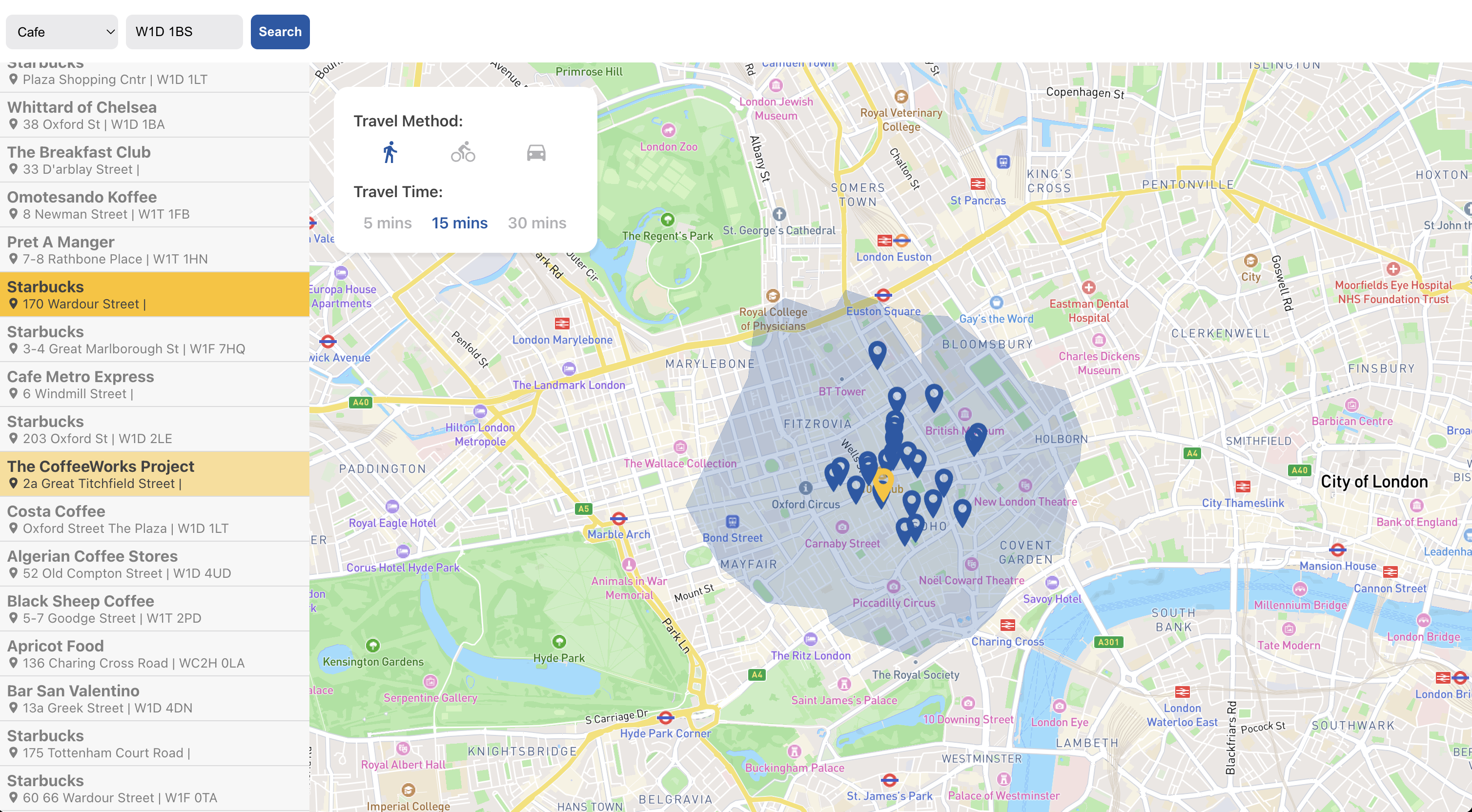Click the Search button
The width and height of the screenshot is (1472, 812).
(280, 31)
